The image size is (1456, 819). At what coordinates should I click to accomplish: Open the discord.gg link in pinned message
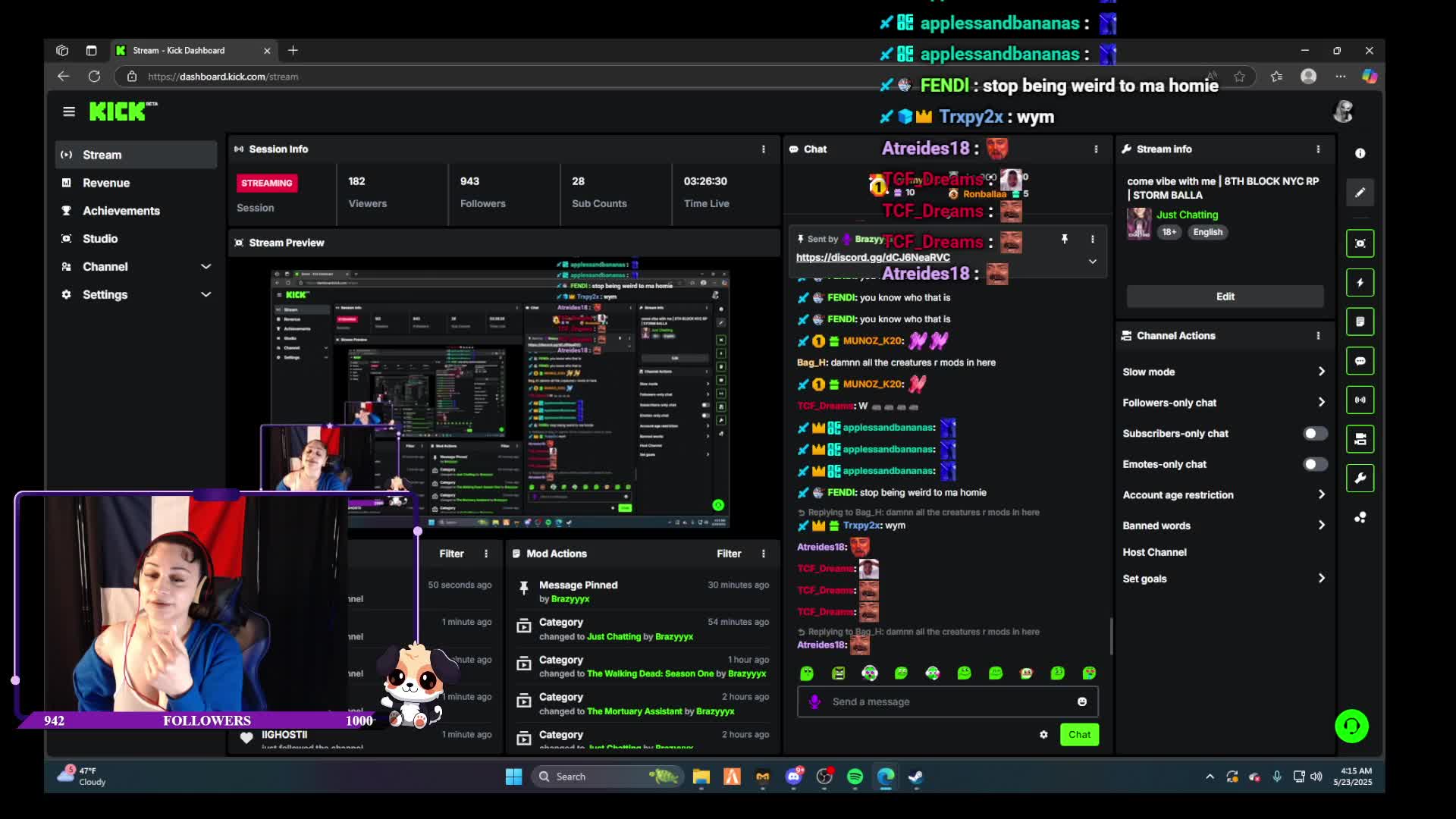(873, 257)
